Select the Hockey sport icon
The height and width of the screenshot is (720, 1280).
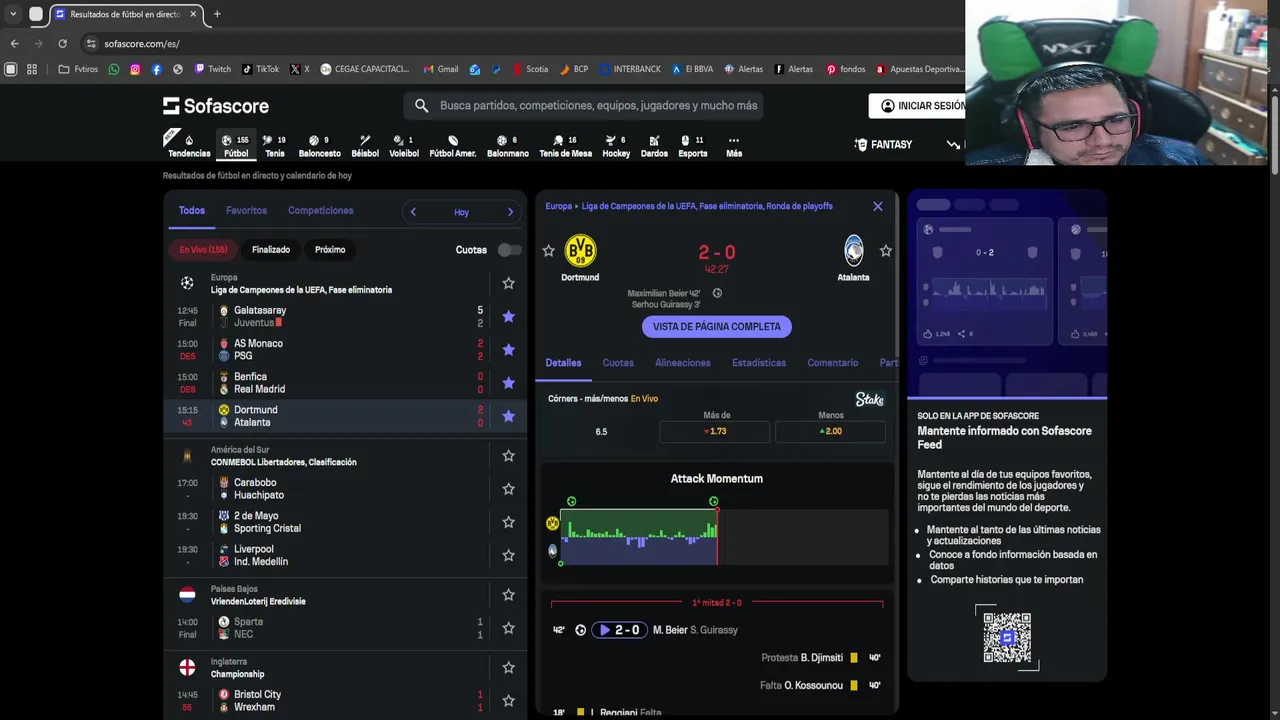tap(616, 146)
